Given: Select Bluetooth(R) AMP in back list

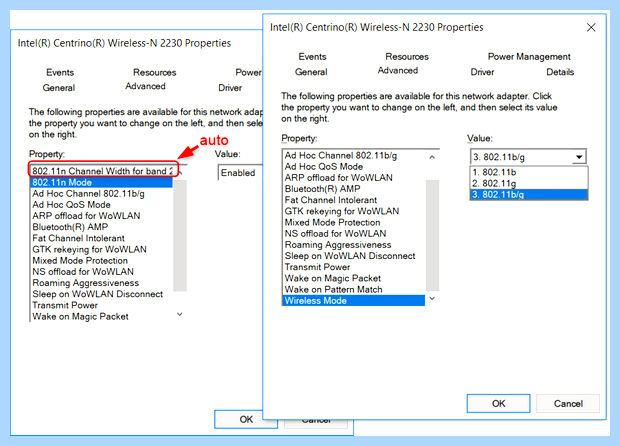Looking at the screenshot, I should [x=102, y=227].
